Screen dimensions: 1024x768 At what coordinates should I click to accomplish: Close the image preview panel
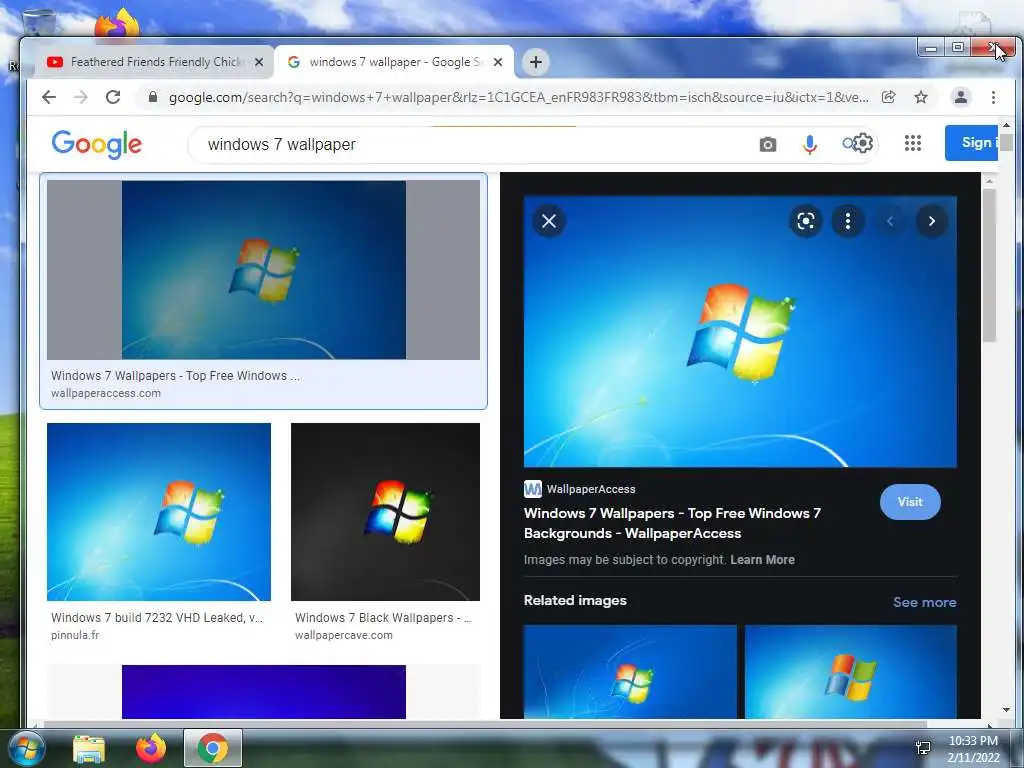(x=549, y=221)
